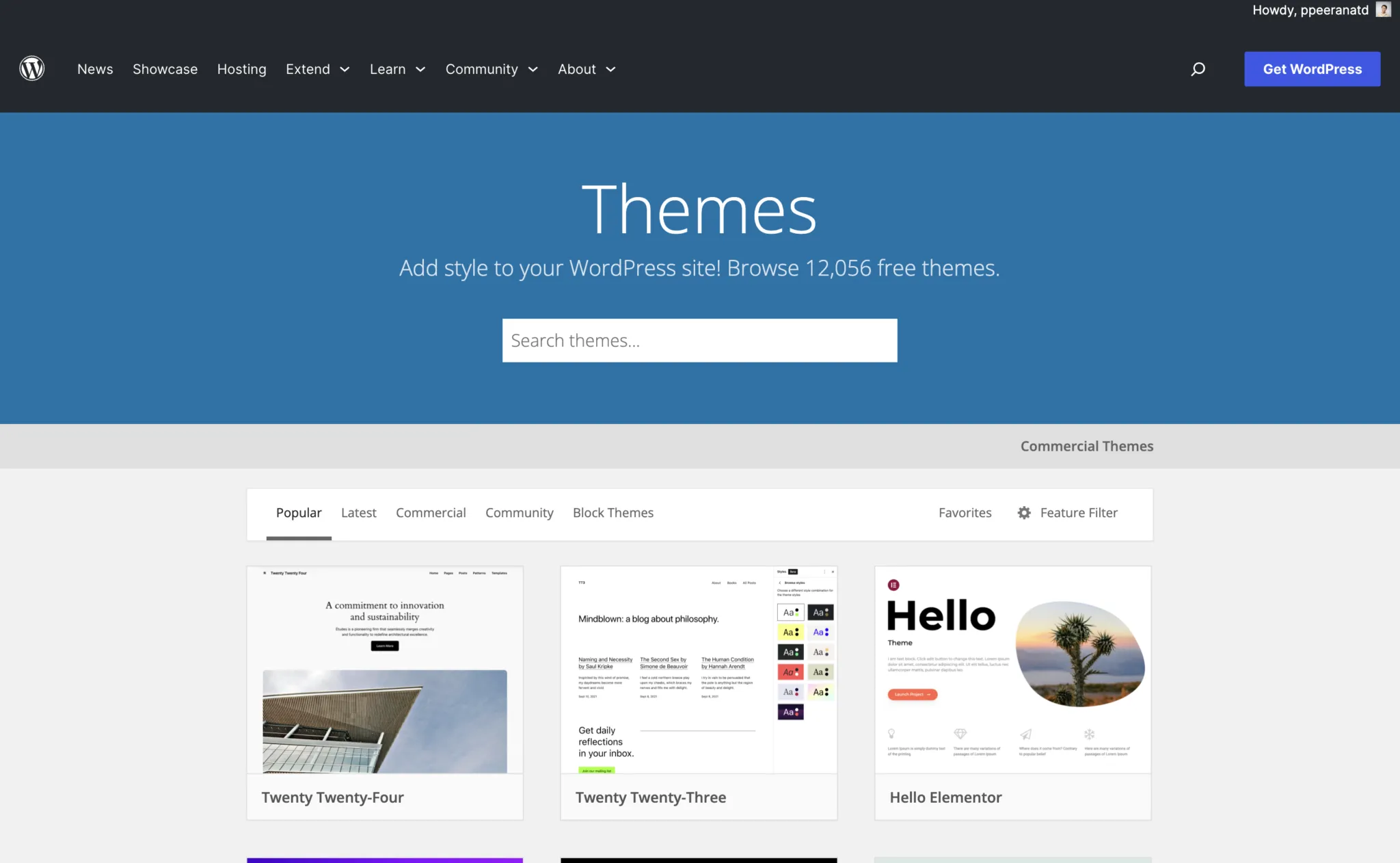Viewport: 1400px width, 863px height.
Task: Open the Block Themes tab
Action: tap(612, 512)
